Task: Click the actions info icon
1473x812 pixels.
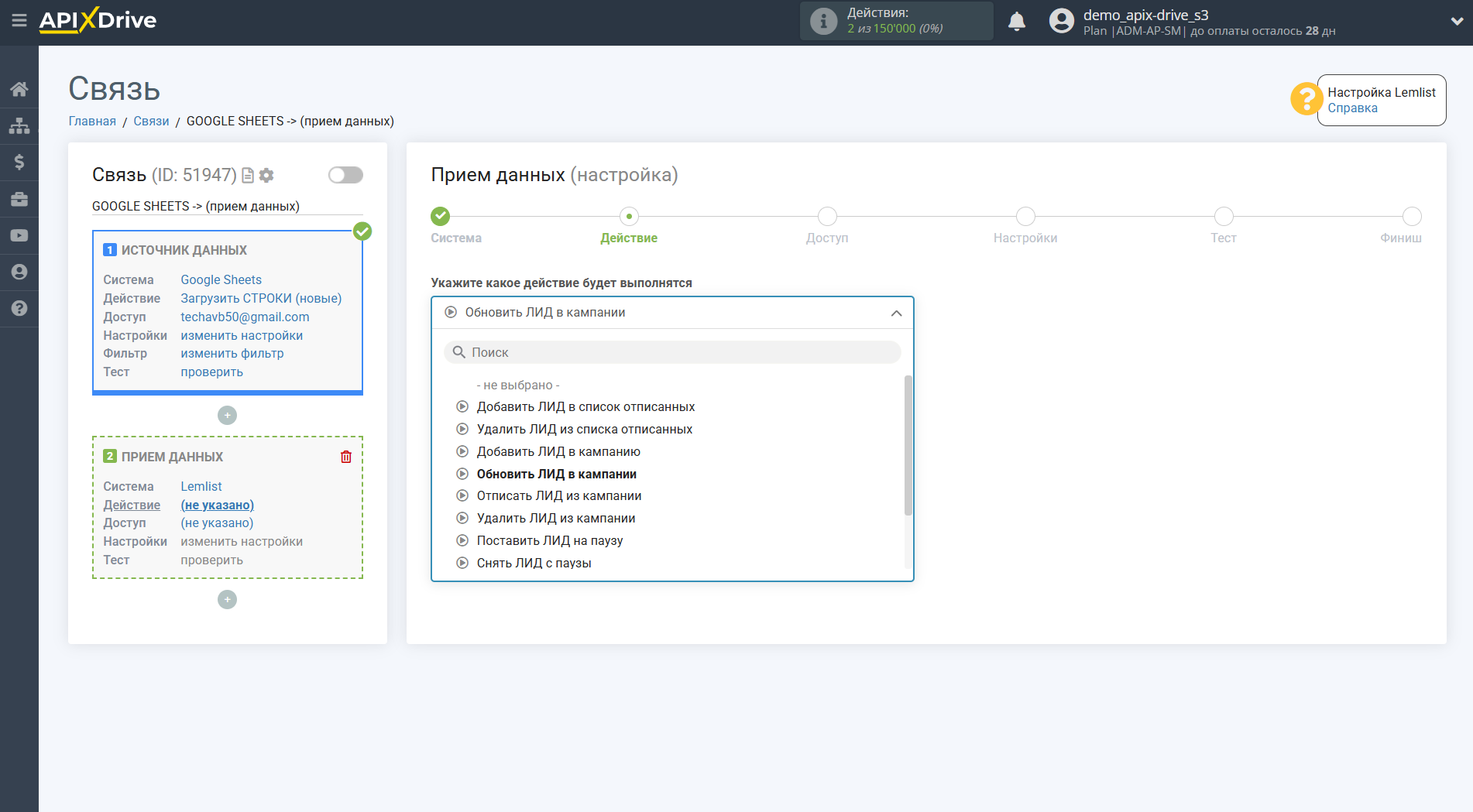Action: click(823, 21)
